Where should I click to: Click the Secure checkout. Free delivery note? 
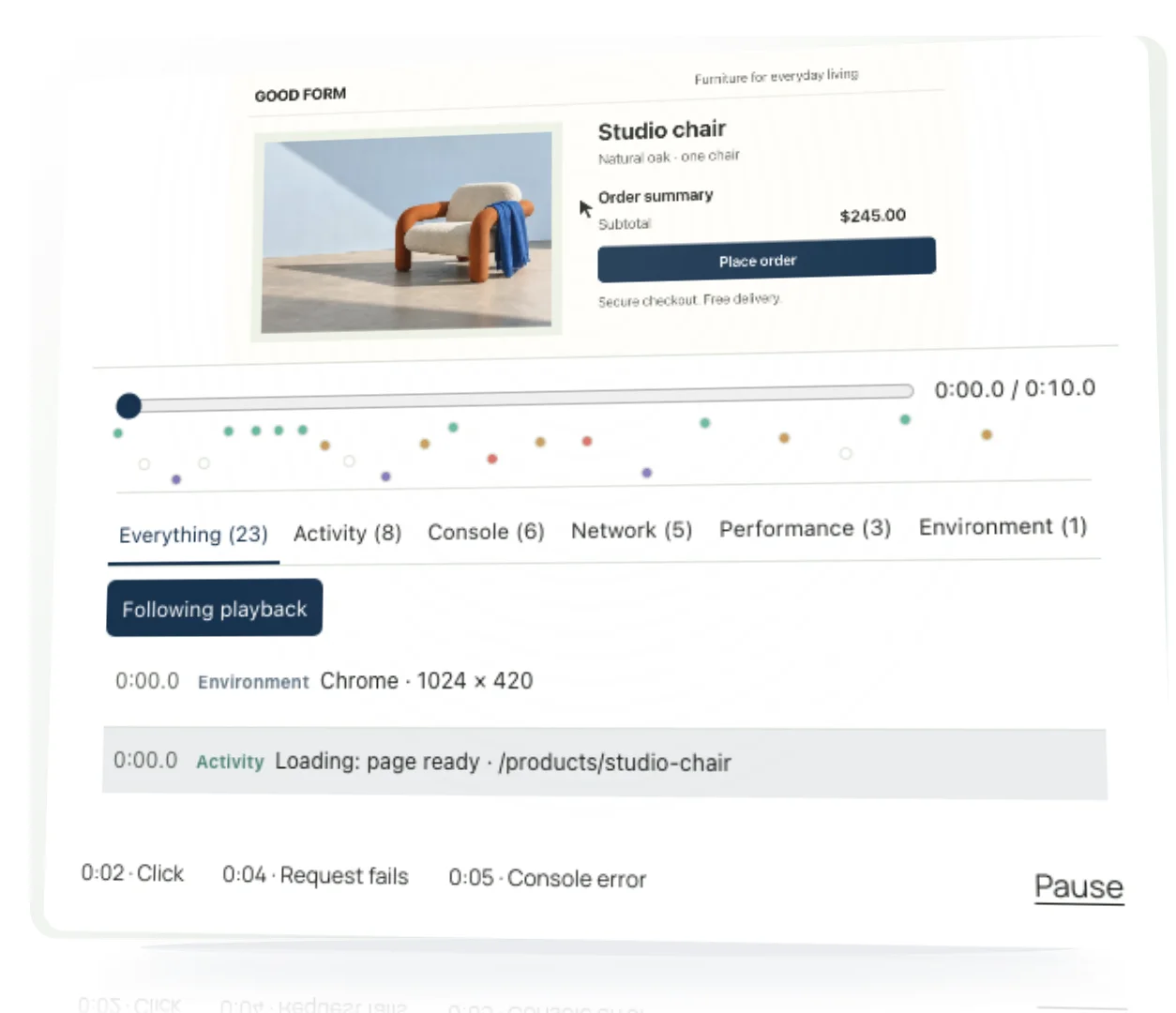point(689,299)
